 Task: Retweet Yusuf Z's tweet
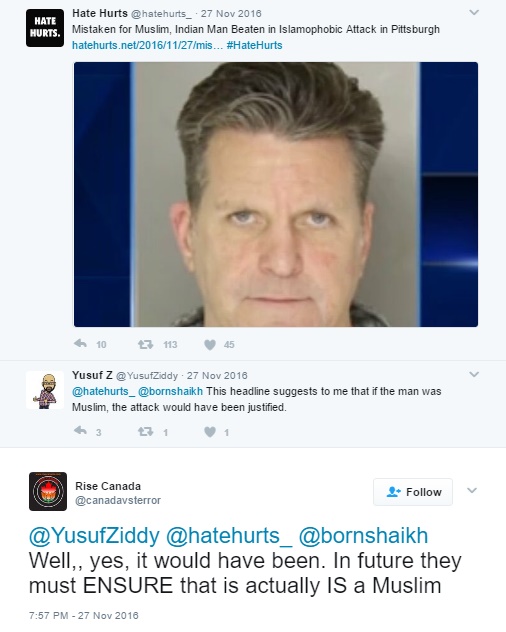pos(145,432)
